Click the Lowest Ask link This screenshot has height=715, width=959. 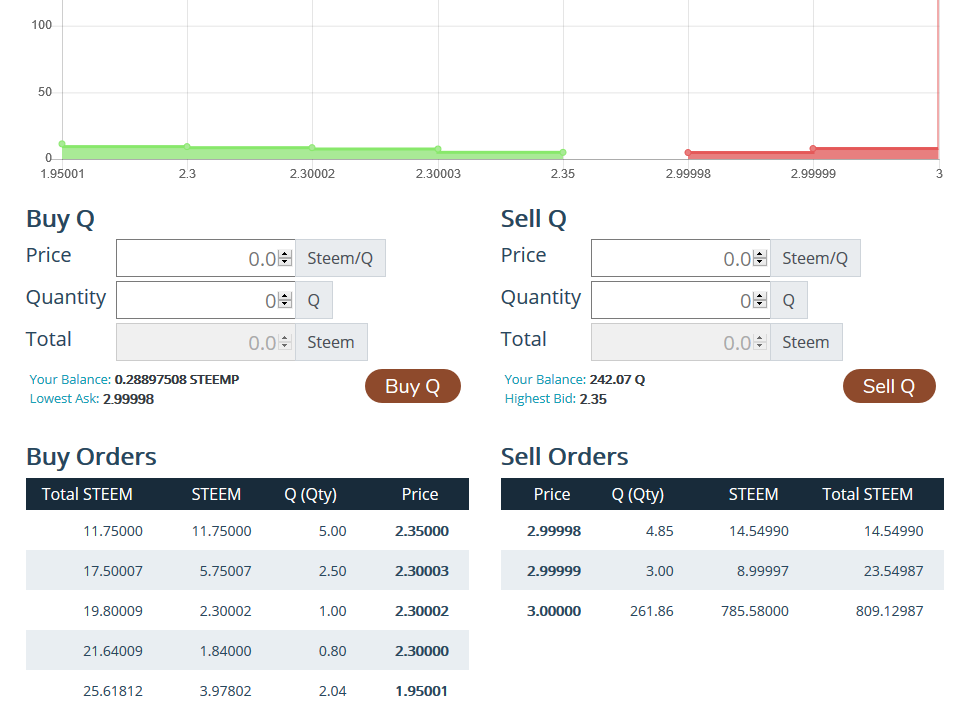click(64, 399)
